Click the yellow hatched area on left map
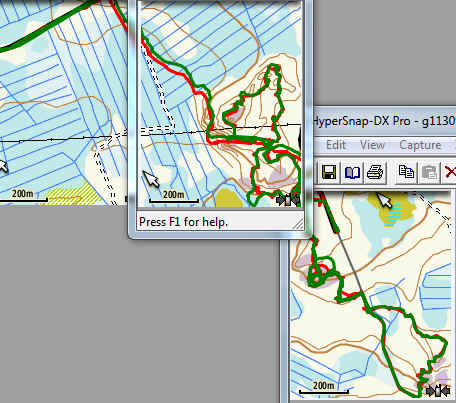This screenshot has width=456, height=403. click(x=74, y=195)
